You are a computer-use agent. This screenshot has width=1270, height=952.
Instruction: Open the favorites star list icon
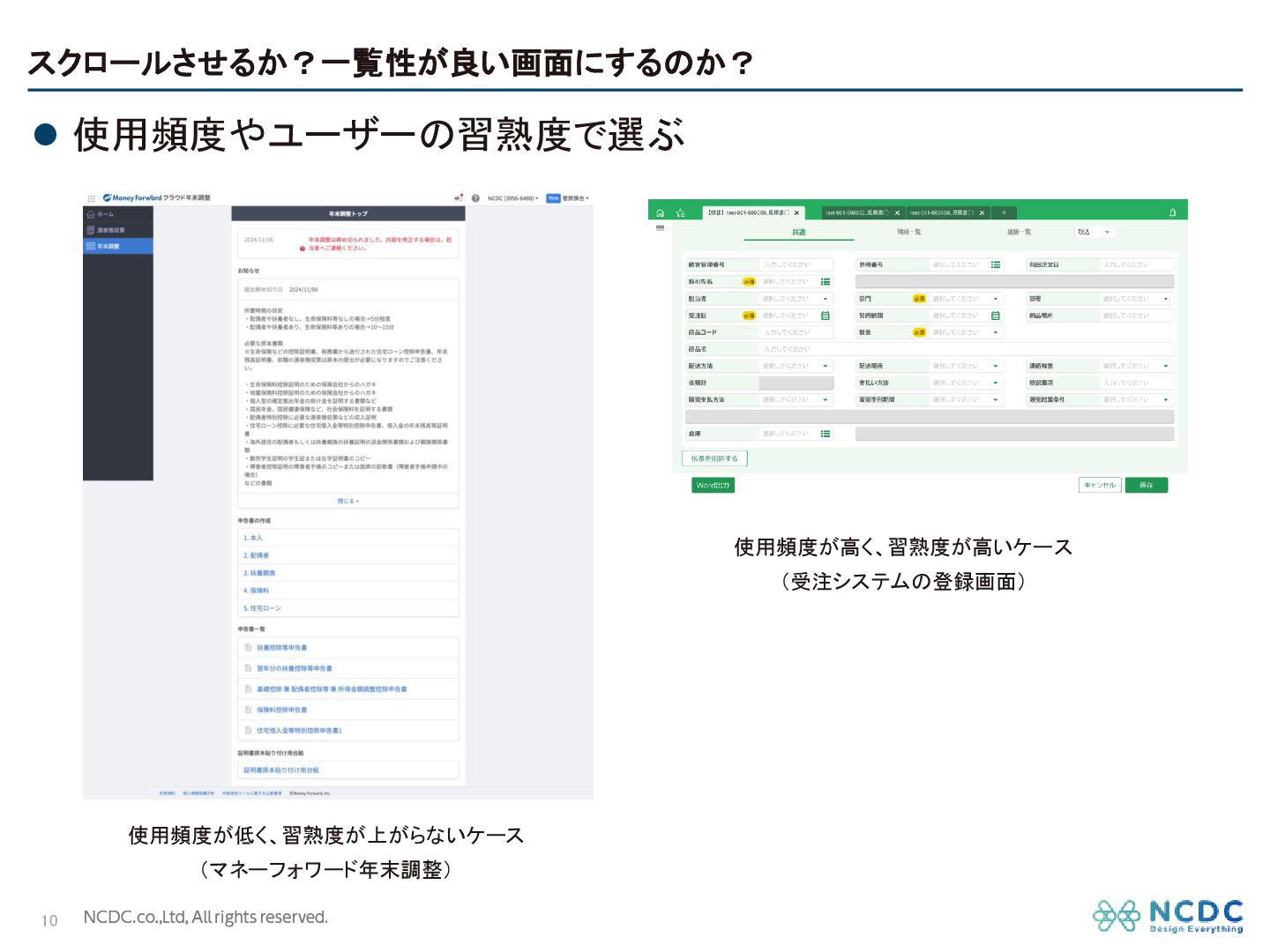680,212
